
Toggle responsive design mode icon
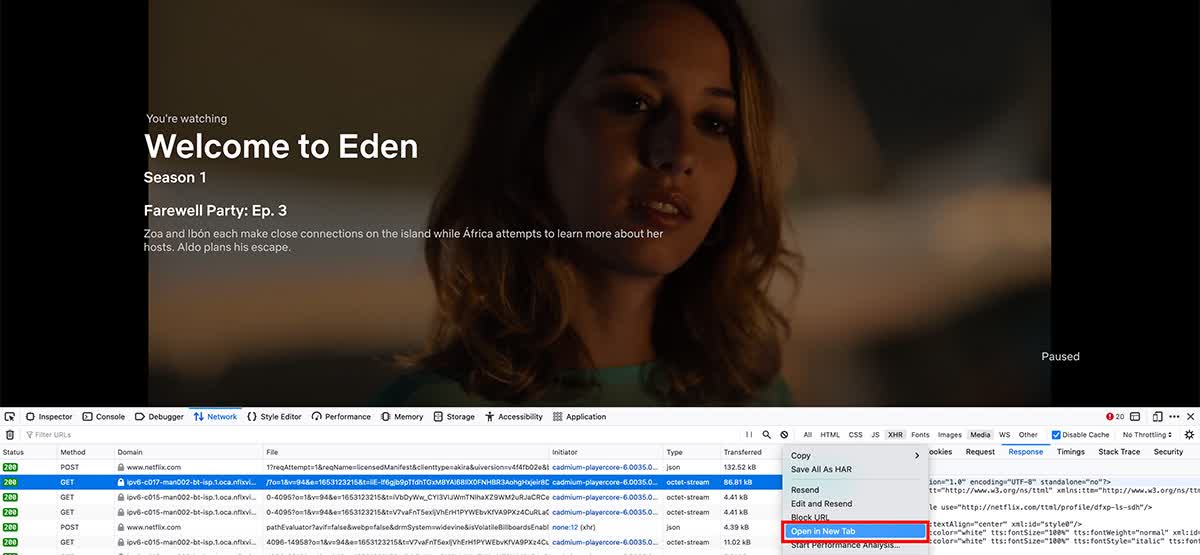pyautogui.click(x=1157, y=417)
